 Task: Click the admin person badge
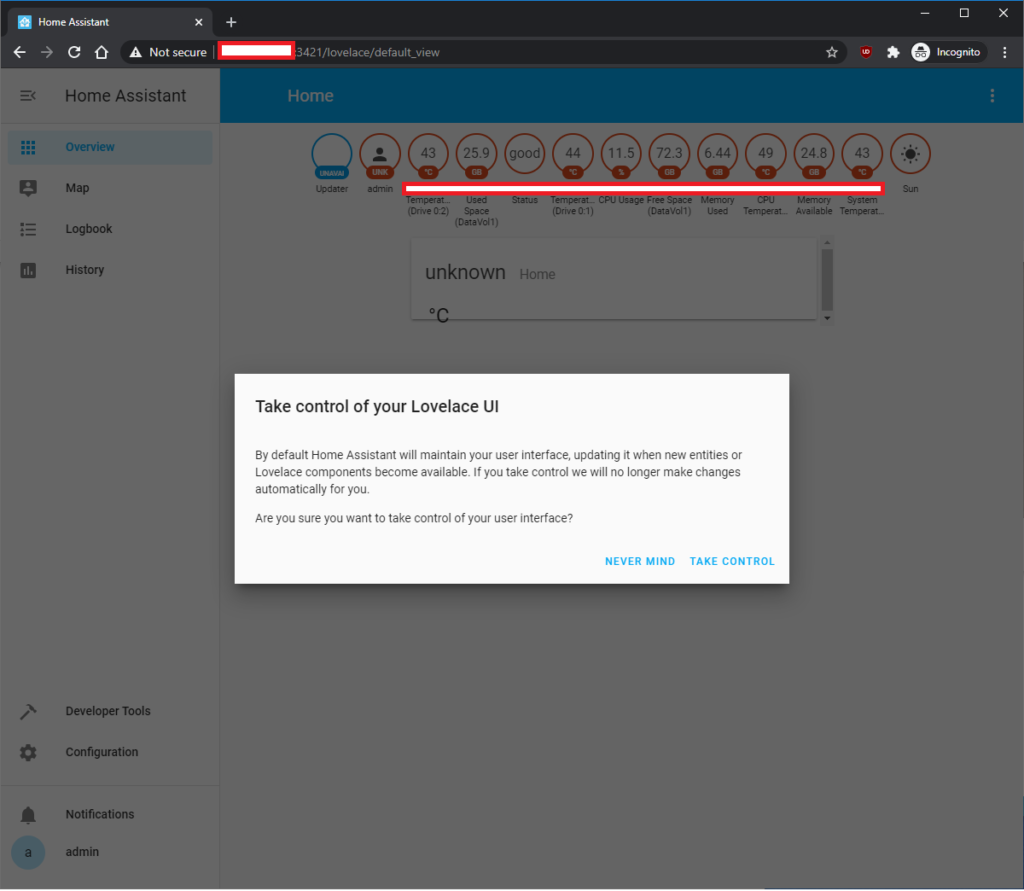click(x=380, y=155)
